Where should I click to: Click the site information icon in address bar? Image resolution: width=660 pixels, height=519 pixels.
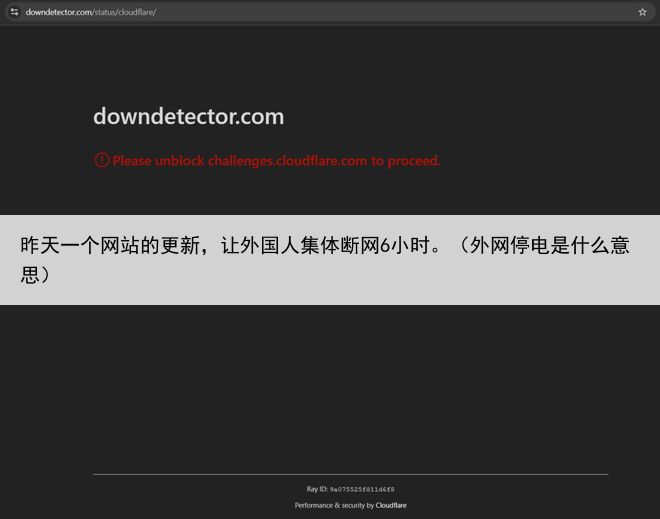click(14, 12)
